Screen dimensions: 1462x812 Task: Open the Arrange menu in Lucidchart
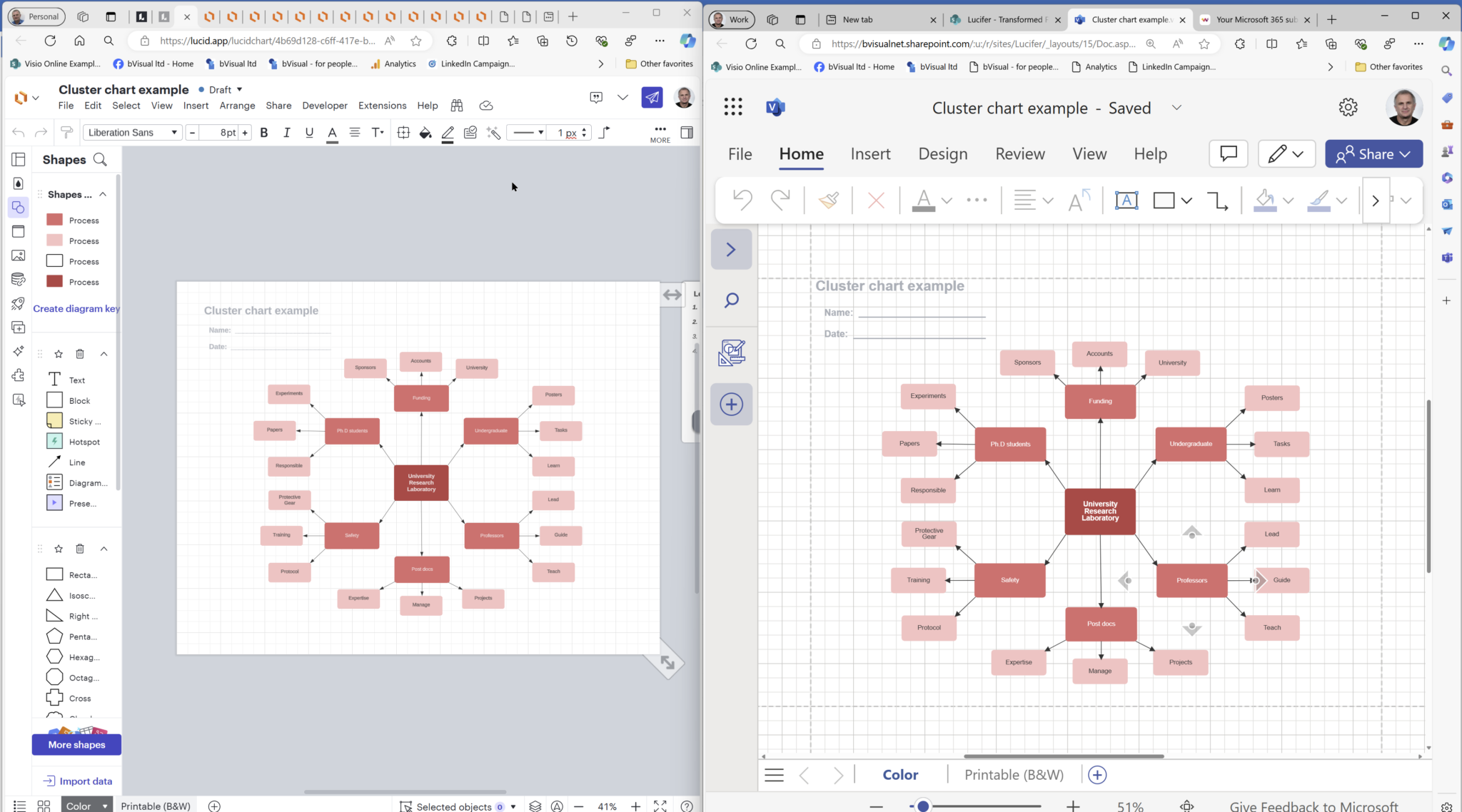coord(237,105)
